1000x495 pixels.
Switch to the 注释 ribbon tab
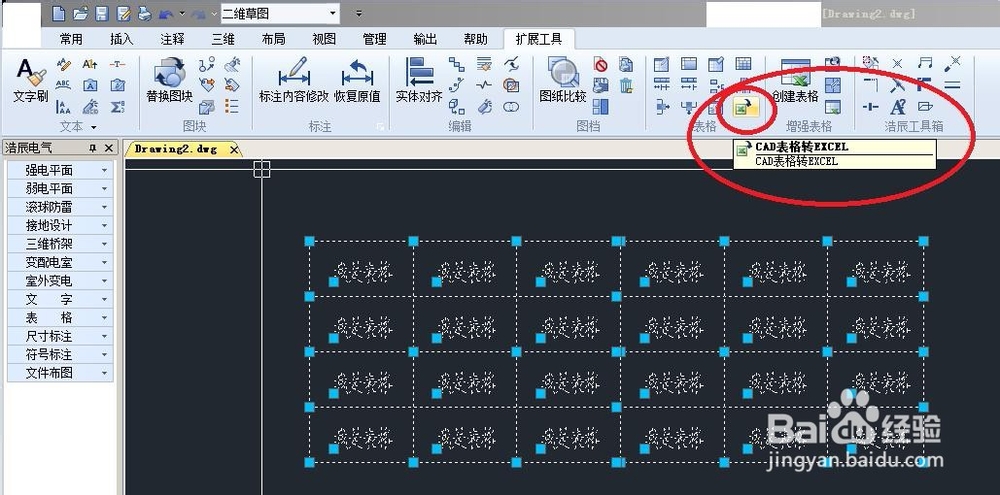[x=172, y=40]
